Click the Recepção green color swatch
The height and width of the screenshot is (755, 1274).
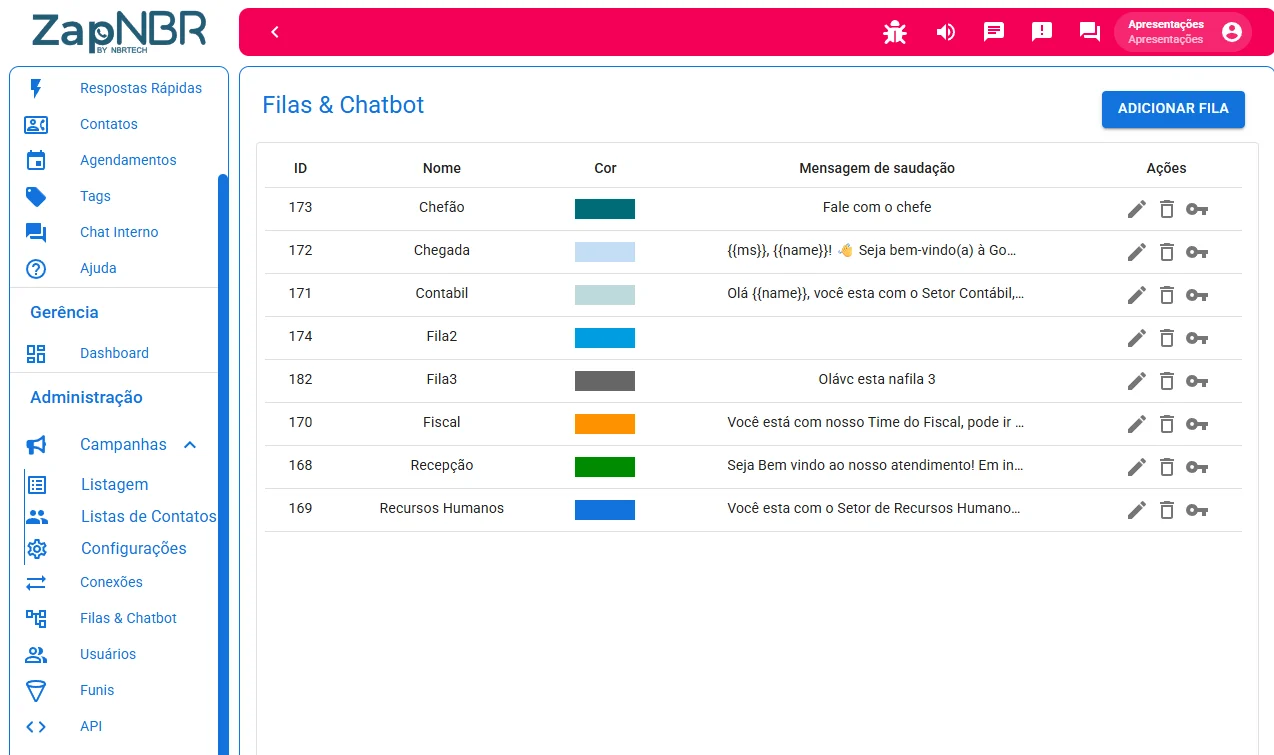tap(605, 466)
